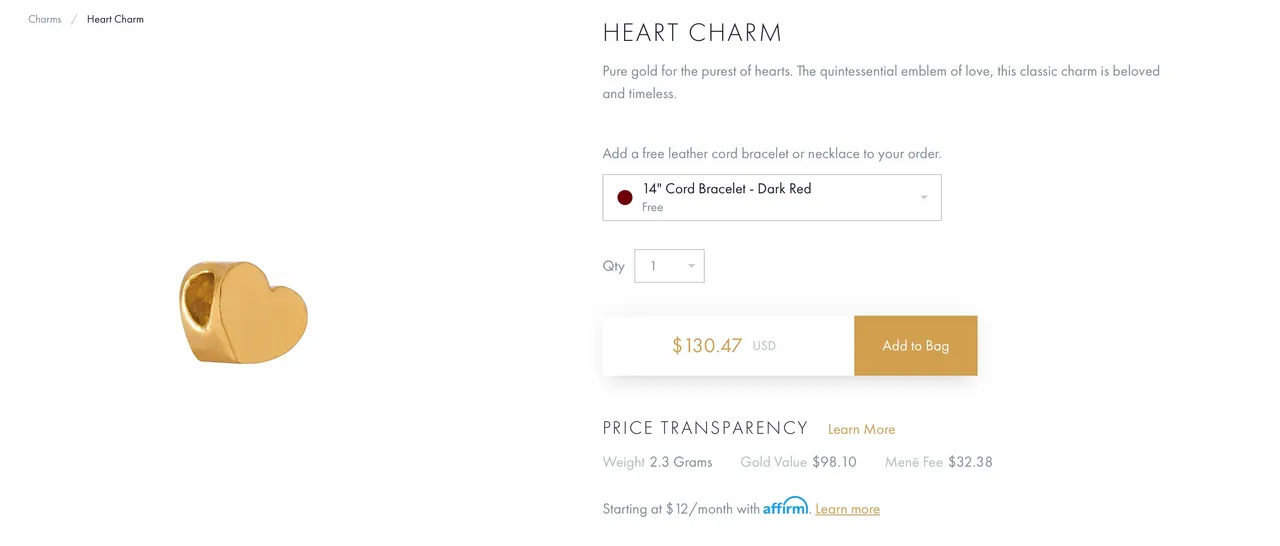
Task: Go to the Charms breadcrumb
Action: coord(45,19)
